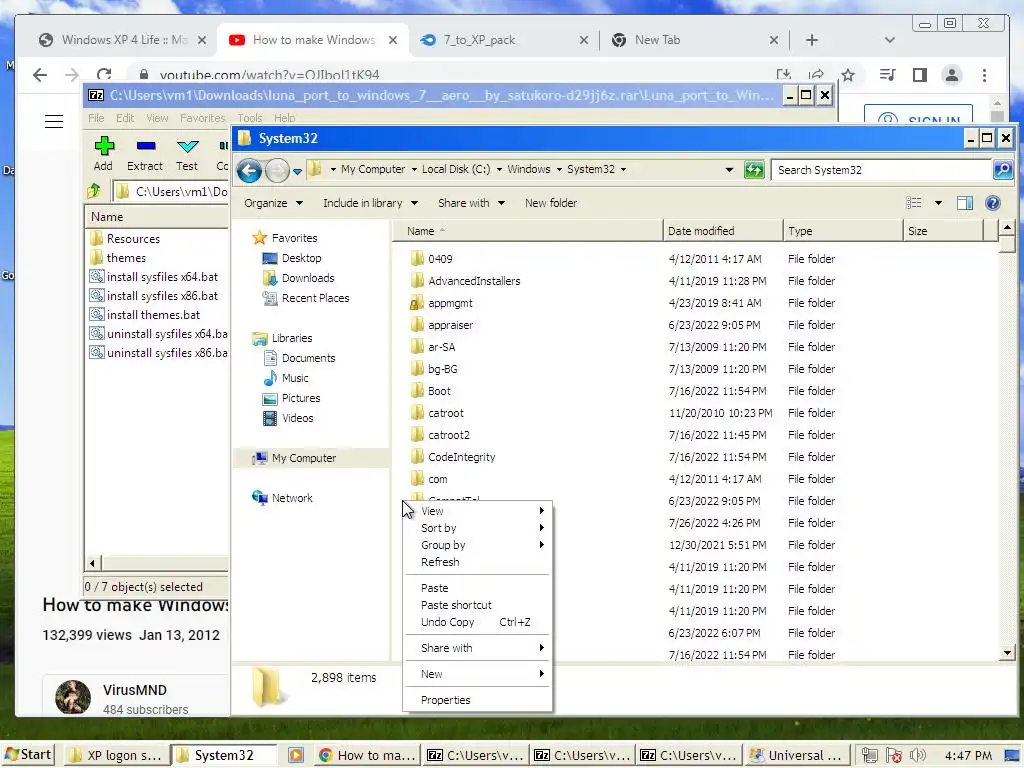The height and width of the screenshot is (768, 1024).
Task: Open Chrome's three-dot menu
Action: pyautogui.click(x=984, y=75)
